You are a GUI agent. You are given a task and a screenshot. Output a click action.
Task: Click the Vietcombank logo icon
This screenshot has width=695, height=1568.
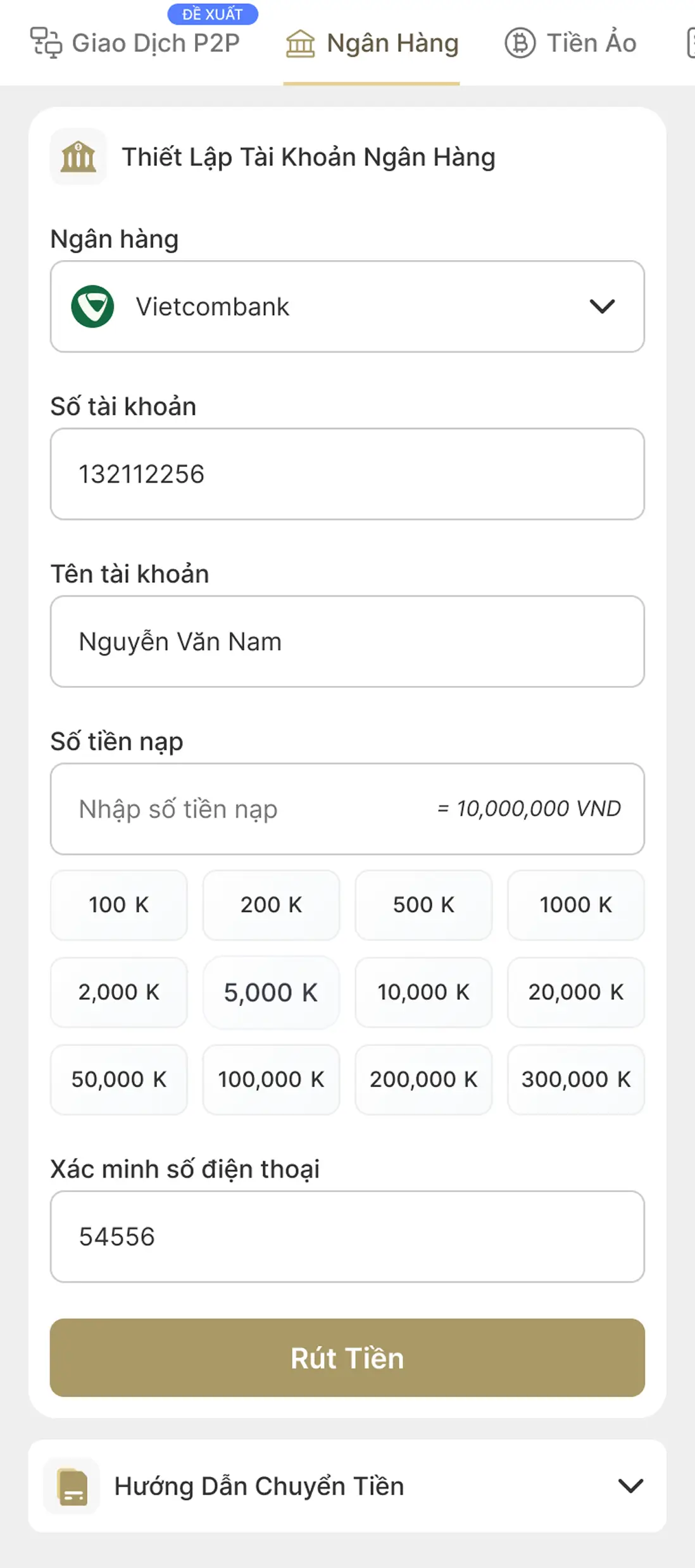point(93,307)
